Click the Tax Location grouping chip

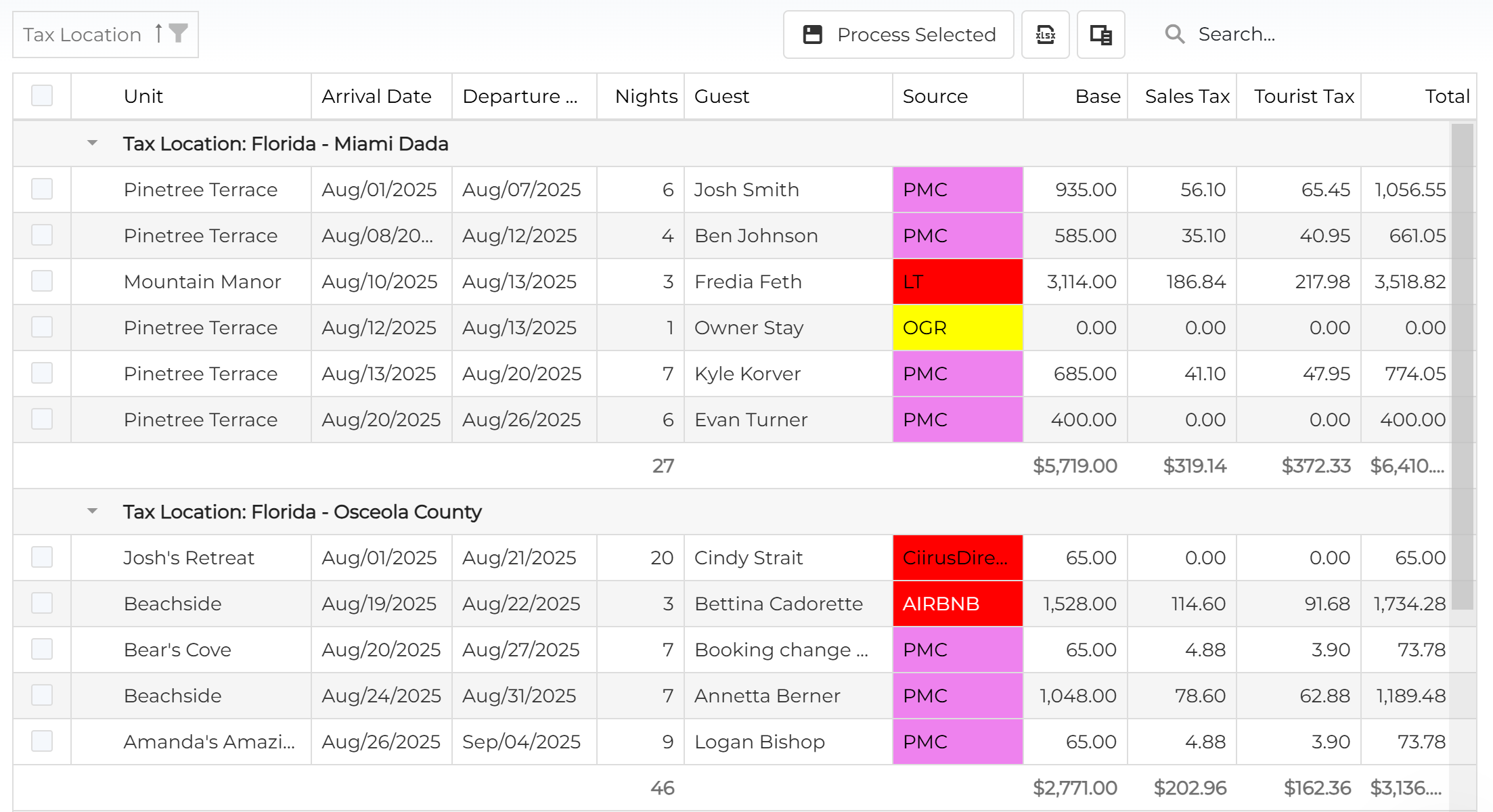click(82, 35)
